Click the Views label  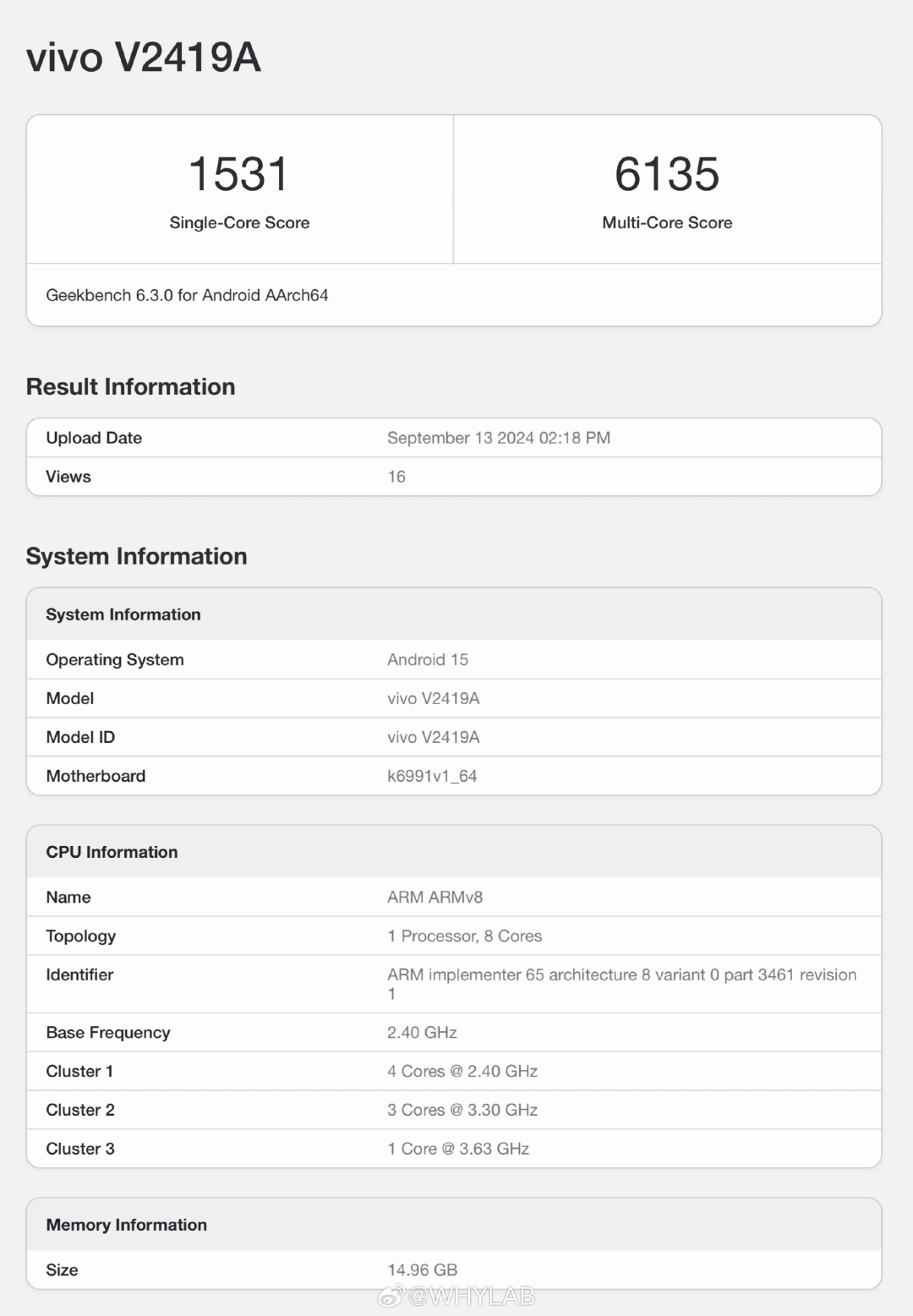tap(68, 477)
